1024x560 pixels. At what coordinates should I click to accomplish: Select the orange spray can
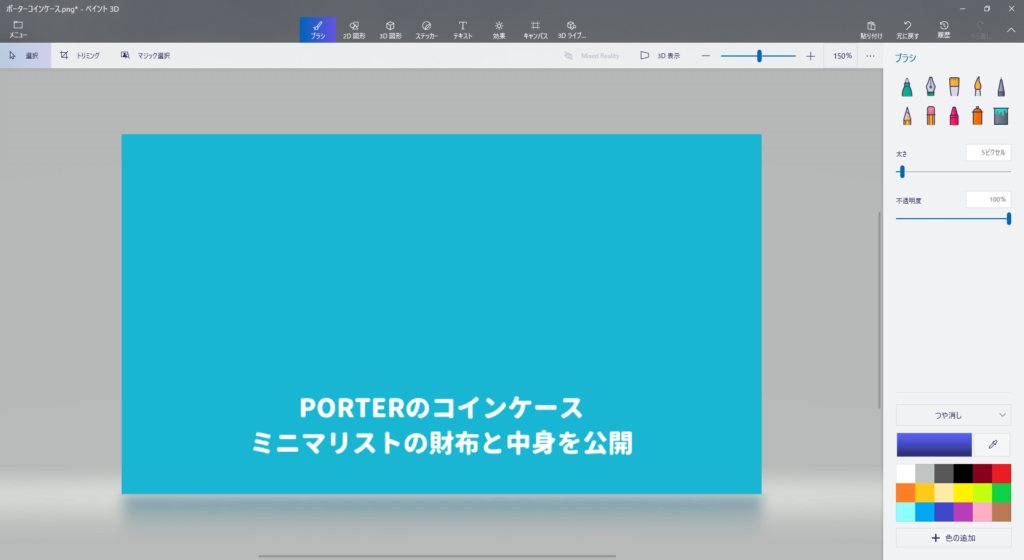978,116
